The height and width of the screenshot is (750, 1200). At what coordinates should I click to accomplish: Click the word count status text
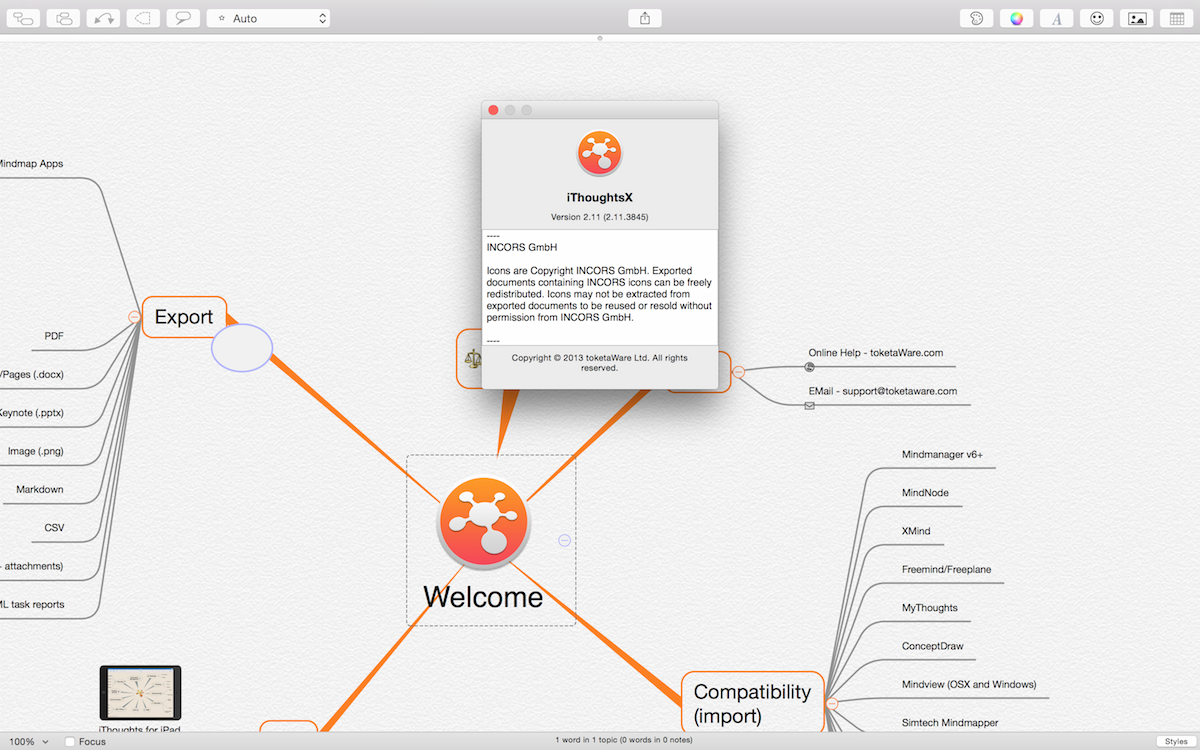pyautogui.click(x=626, y=740)
